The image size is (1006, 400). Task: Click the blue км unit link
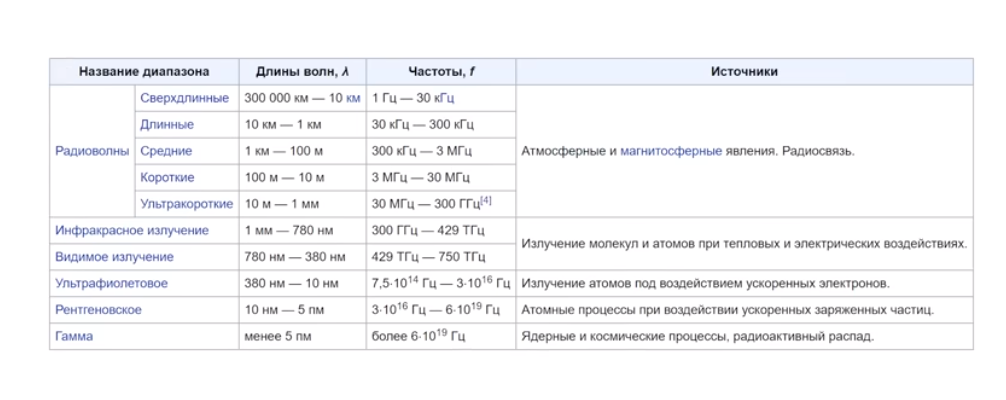tap(352, 98)
